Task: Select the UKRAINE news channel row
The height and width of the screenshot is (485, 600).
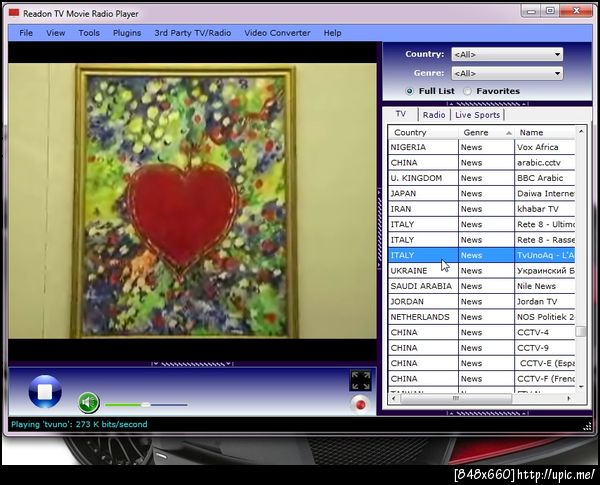Action: pos(481,271)
